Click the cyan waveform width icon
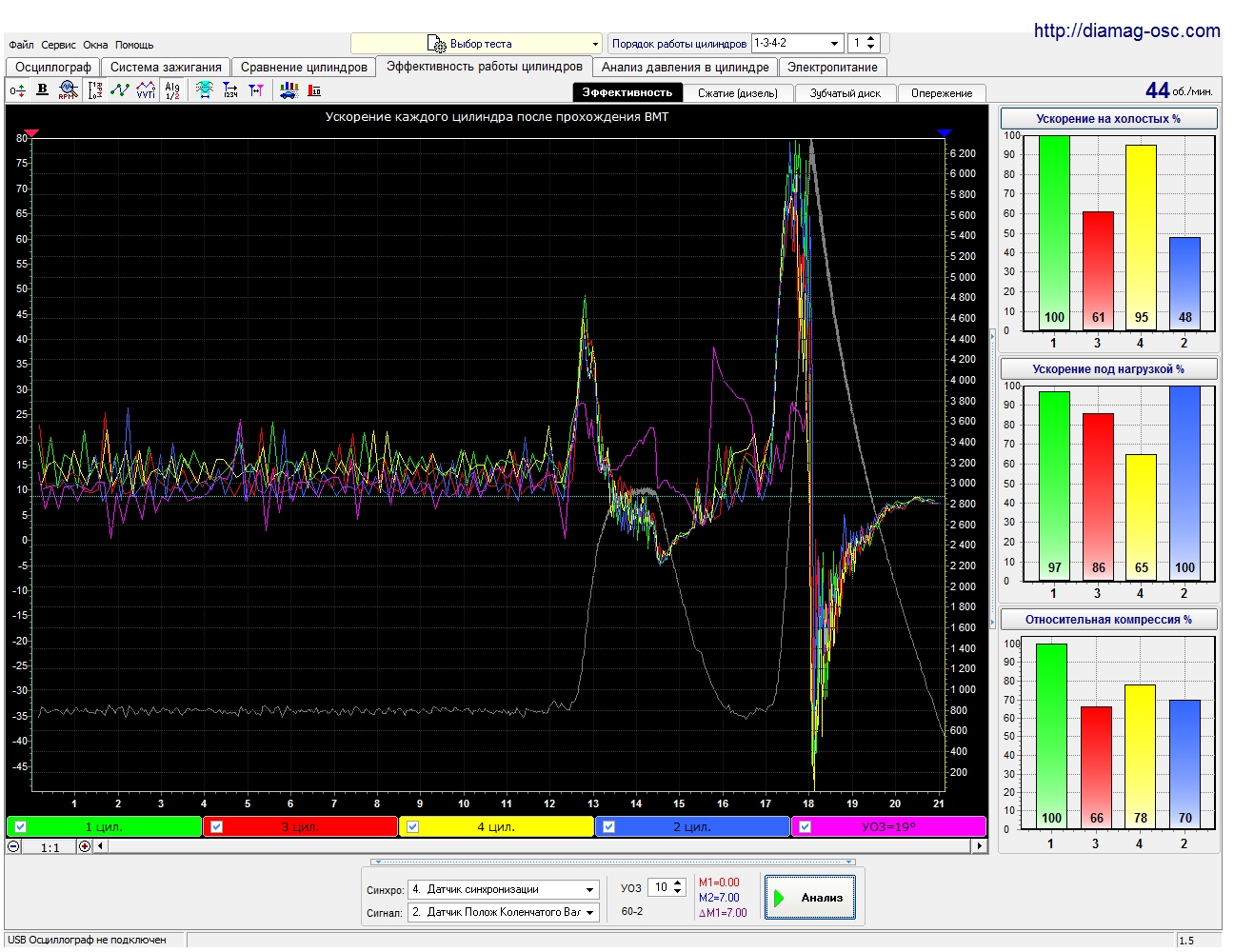Viewport: 1234px width, 952px height. point(204,89)
